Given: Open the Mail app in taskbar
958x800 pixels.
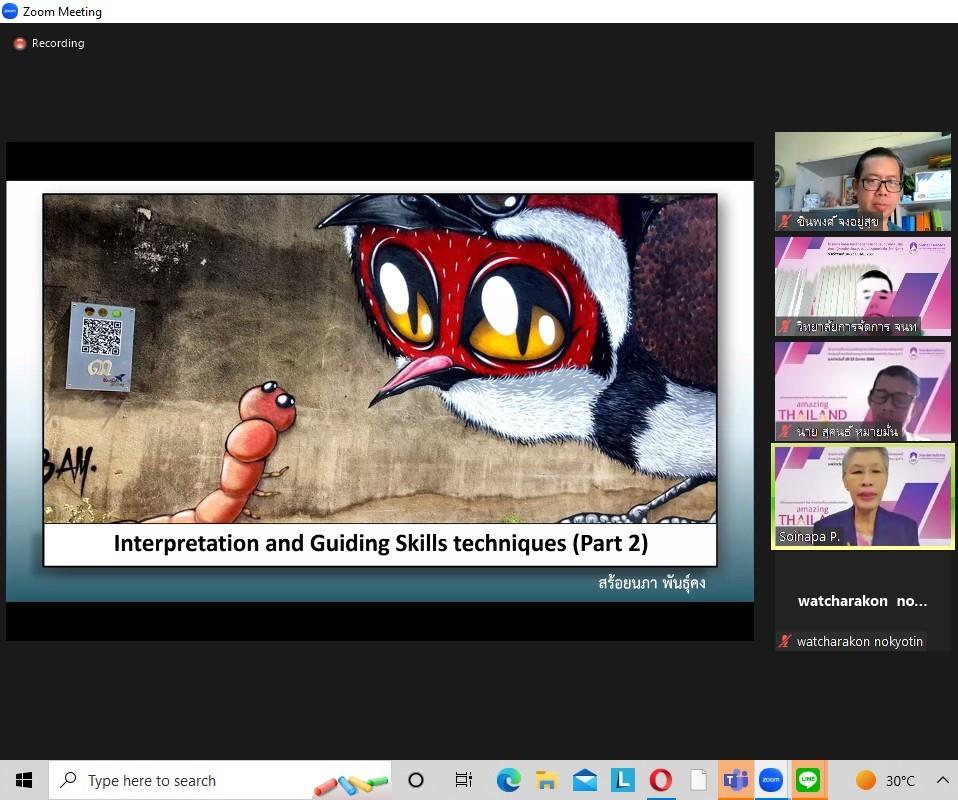Looking at the screenshot, I should pyautogui.click(x=585, y=780).
